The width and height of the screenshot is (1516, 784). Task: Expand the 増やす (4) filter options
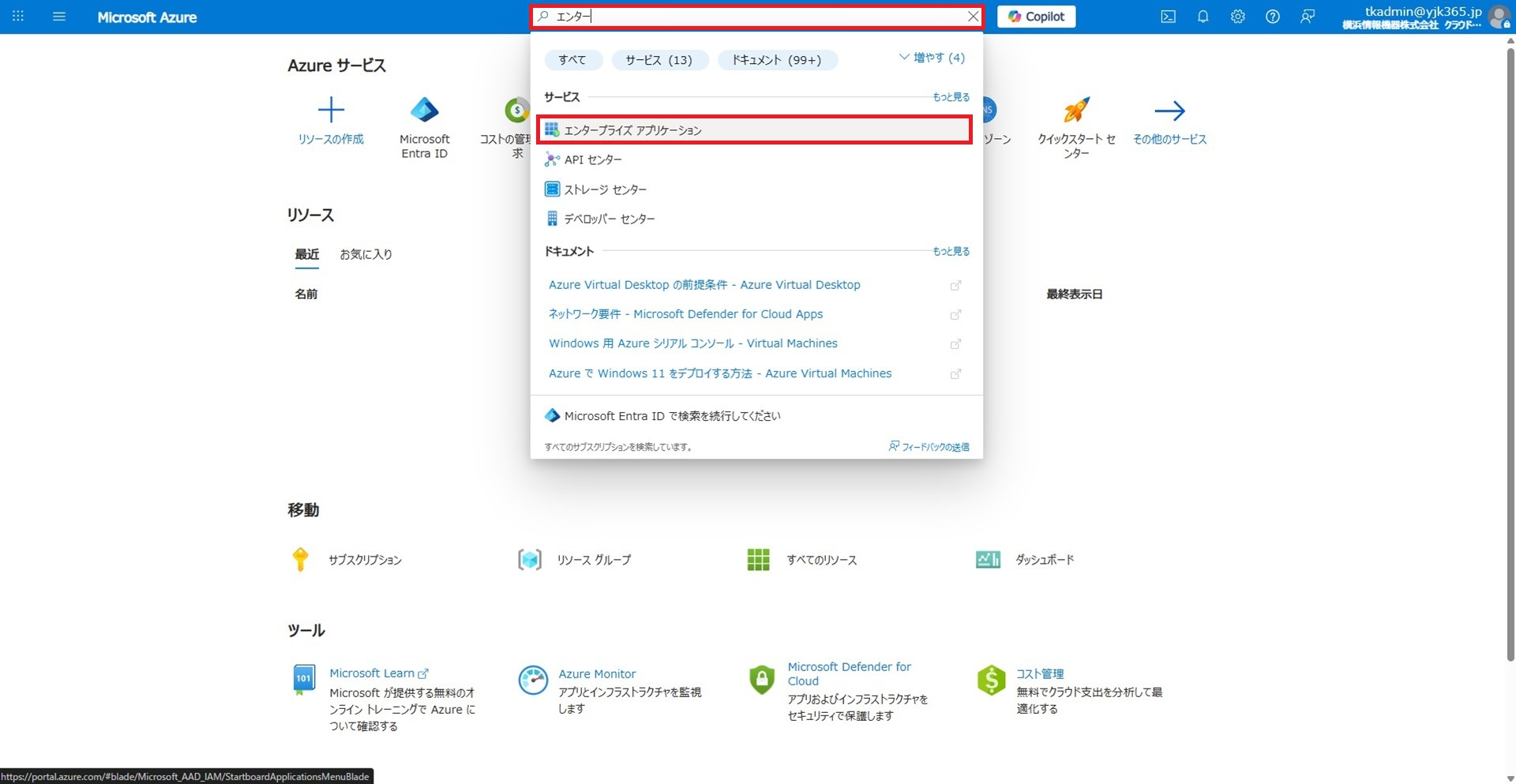pyautogui.click(x=932, y=58)
